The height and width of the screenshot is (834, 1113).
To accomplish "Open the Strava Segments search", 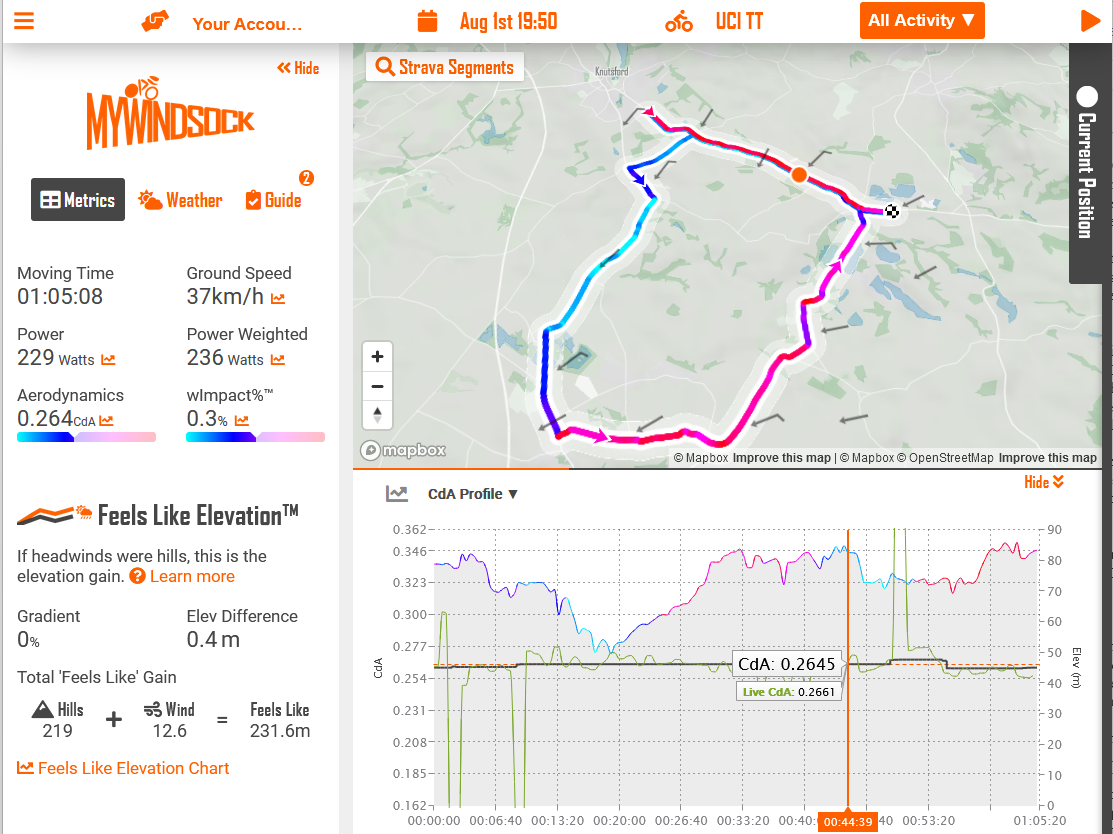I will (x=444, y=67).
